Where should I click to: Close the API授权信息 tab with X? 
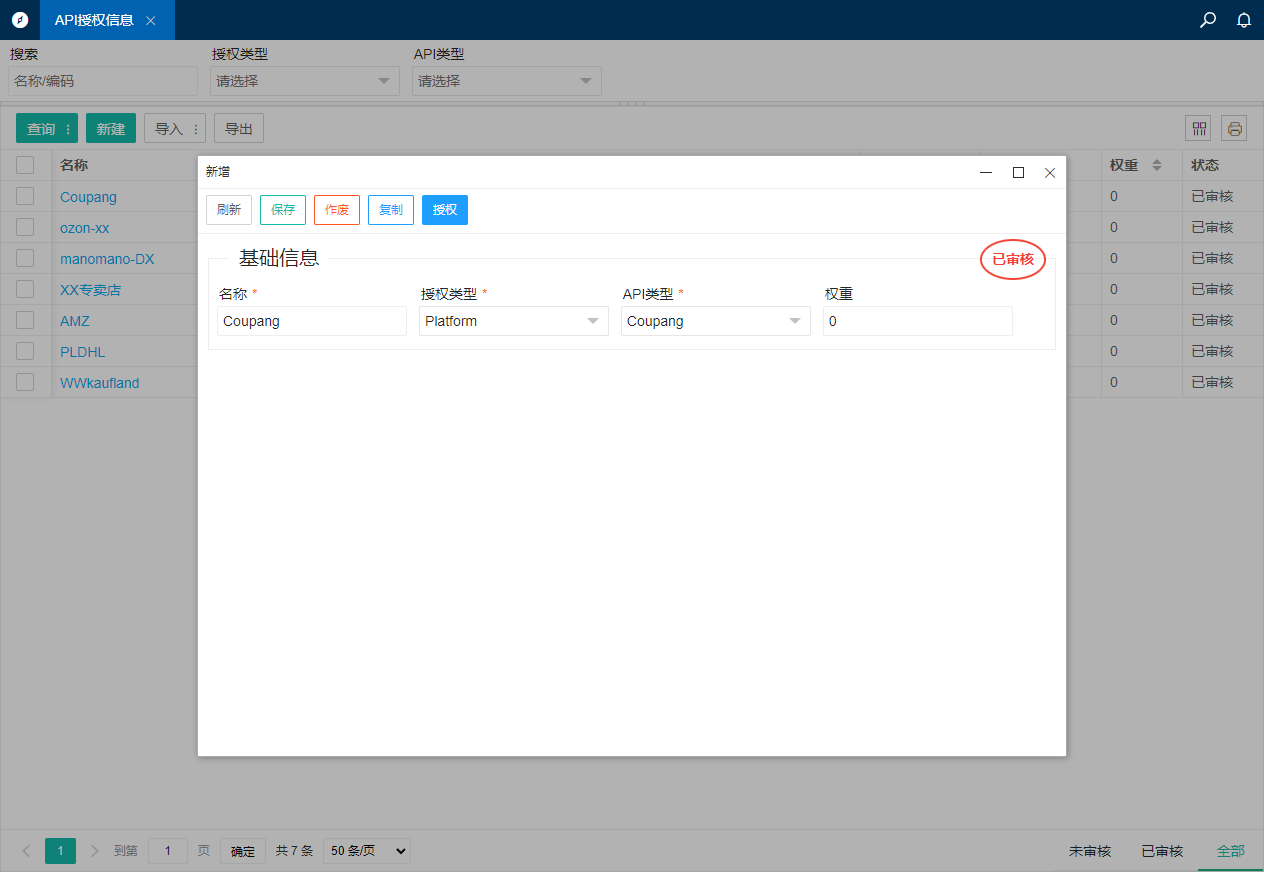click(x=151, y=20)
